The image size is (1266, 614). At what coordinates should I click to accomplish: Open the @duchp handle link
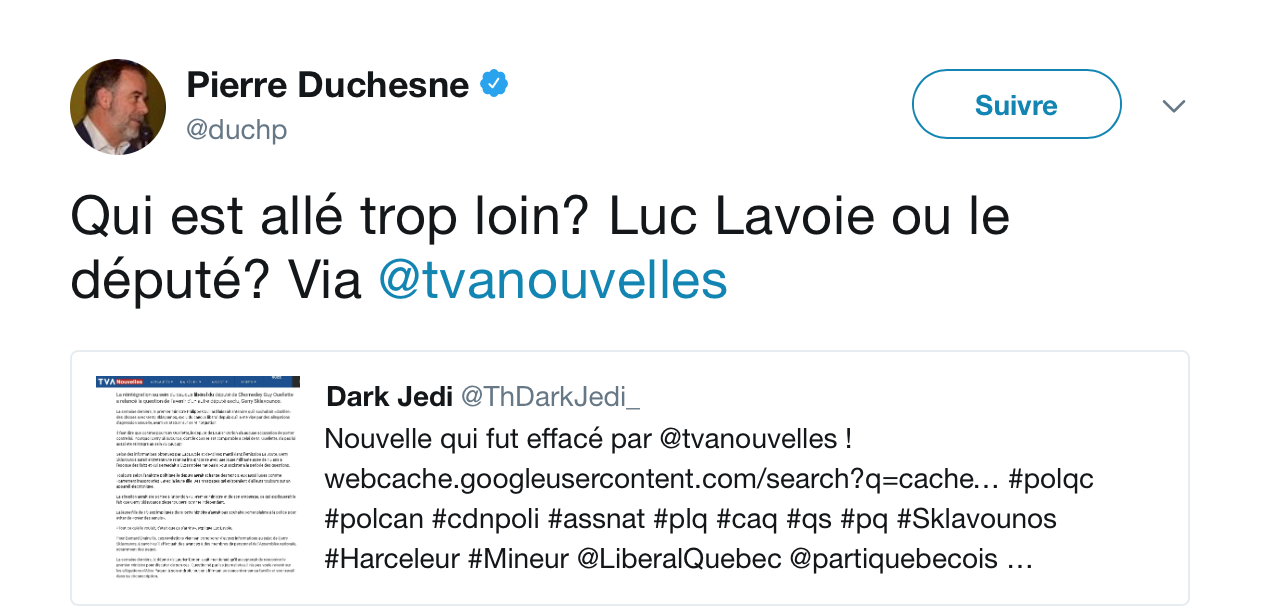(236, 130)
